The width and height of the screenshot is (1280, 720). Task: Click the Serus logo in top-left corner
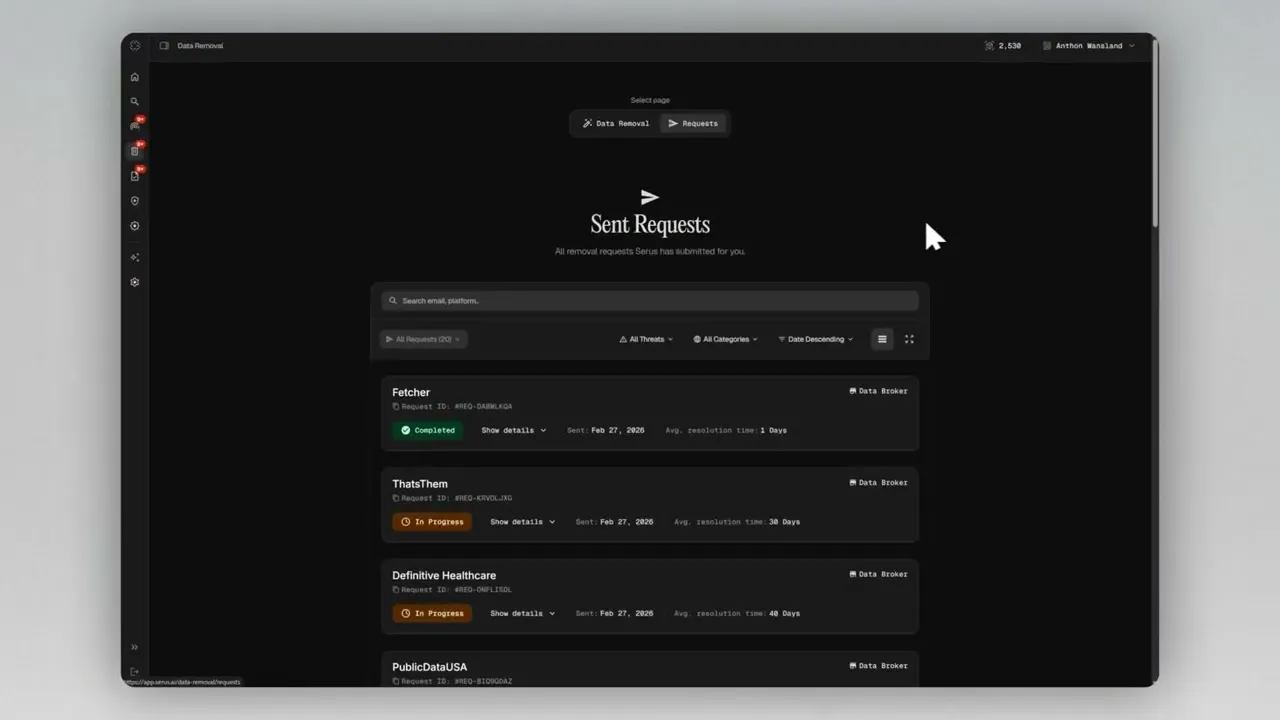(x=135, y=45)
